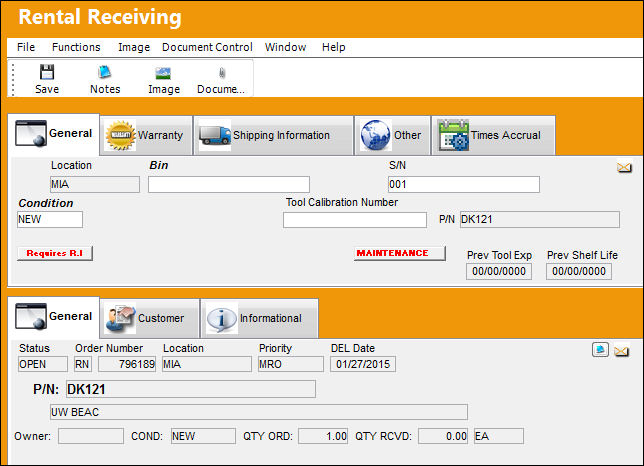Click the envelope icon beside DEL Date
Image resolution: width=644 pixels, height=466 pixels.
pos(621,351)
